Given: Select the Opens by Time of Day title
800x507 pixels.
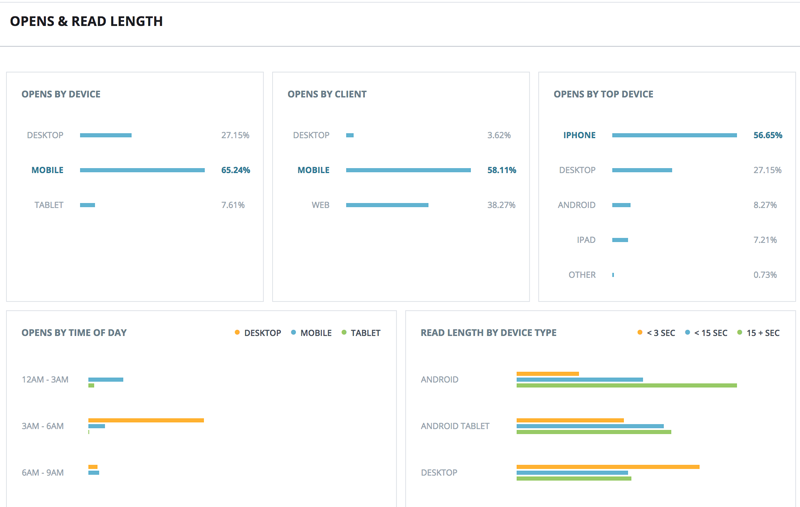Looking at the screenshot, I should [x=74, y=333].
